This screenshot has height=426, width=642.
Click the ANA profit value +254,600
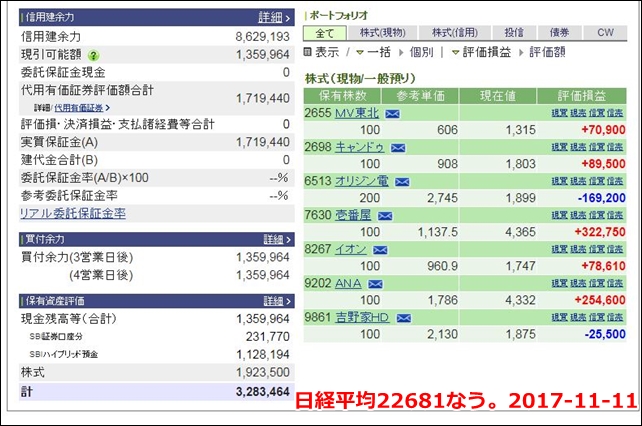click(x=600, y=300)
